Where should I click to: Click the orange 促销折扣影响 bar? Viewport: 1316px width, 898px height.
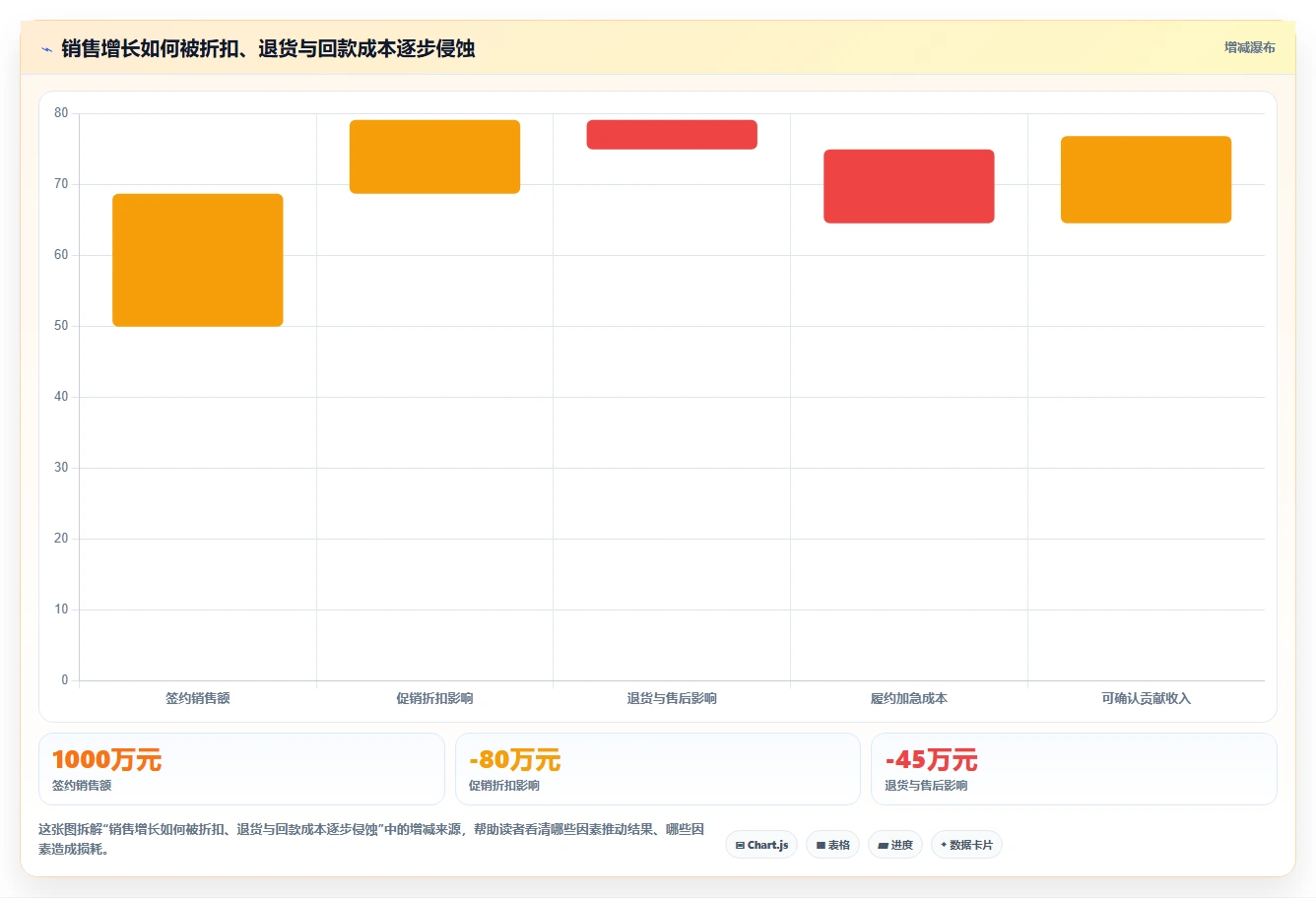pos(434,157)
